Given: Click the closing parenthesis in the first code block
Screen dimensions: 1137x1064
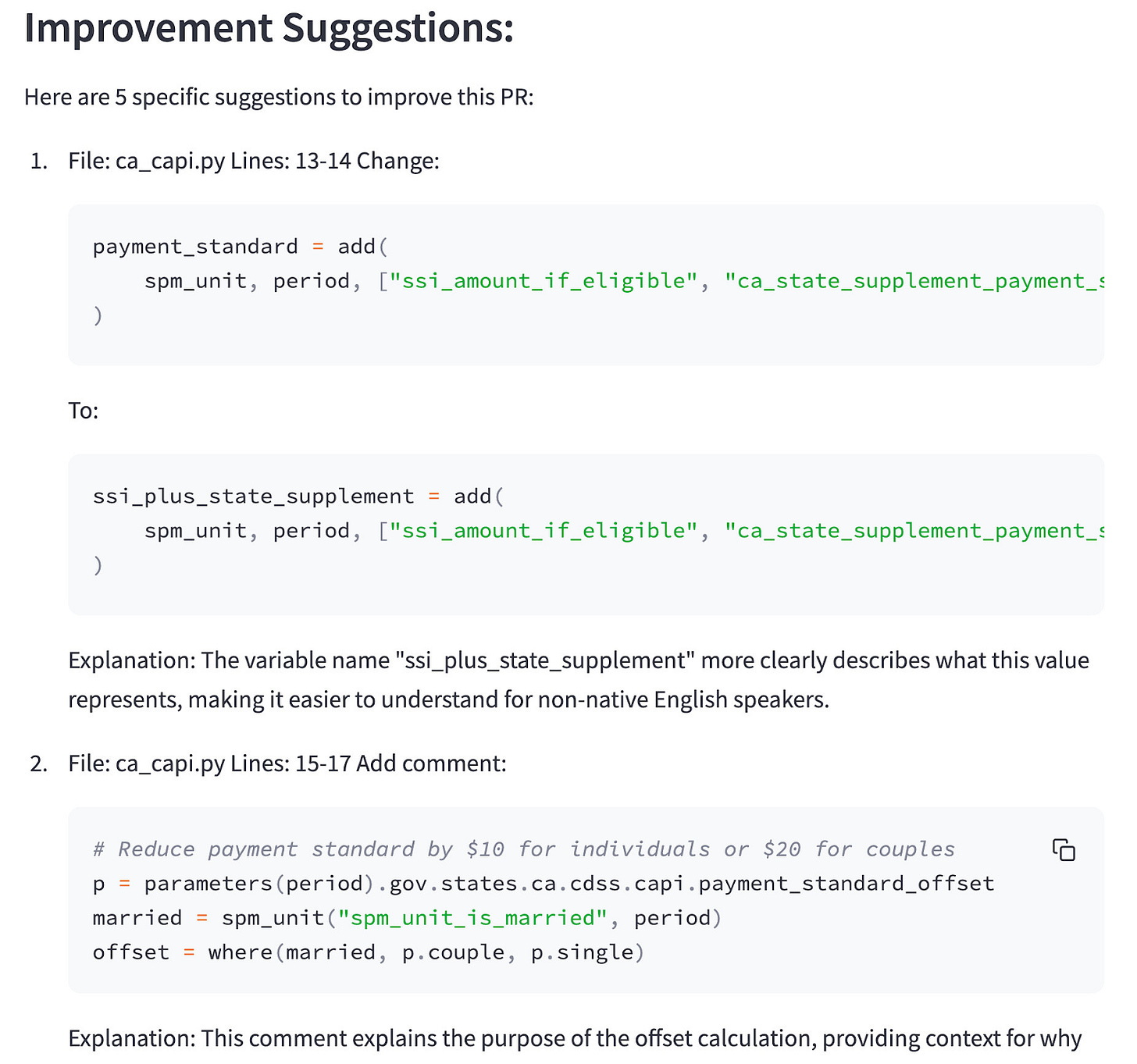Looking at the screenshot, I should coord(98,315).
